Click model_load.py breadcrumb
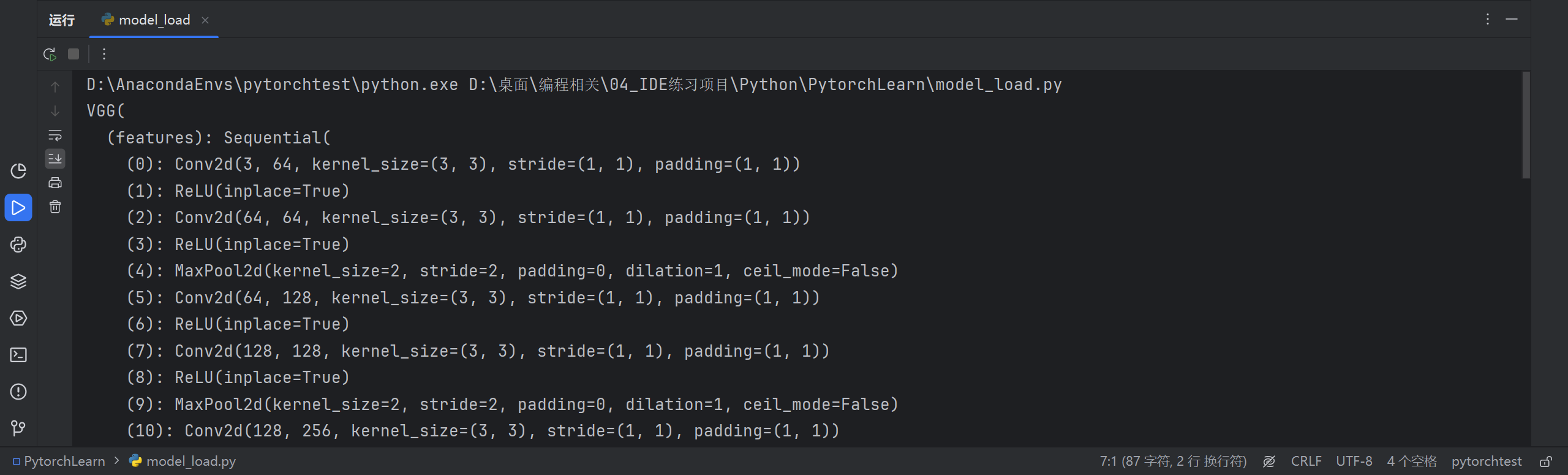Image resolution: width=1568 pixels, height=475 pixels. pyautogui.click(x=183, y=461)
